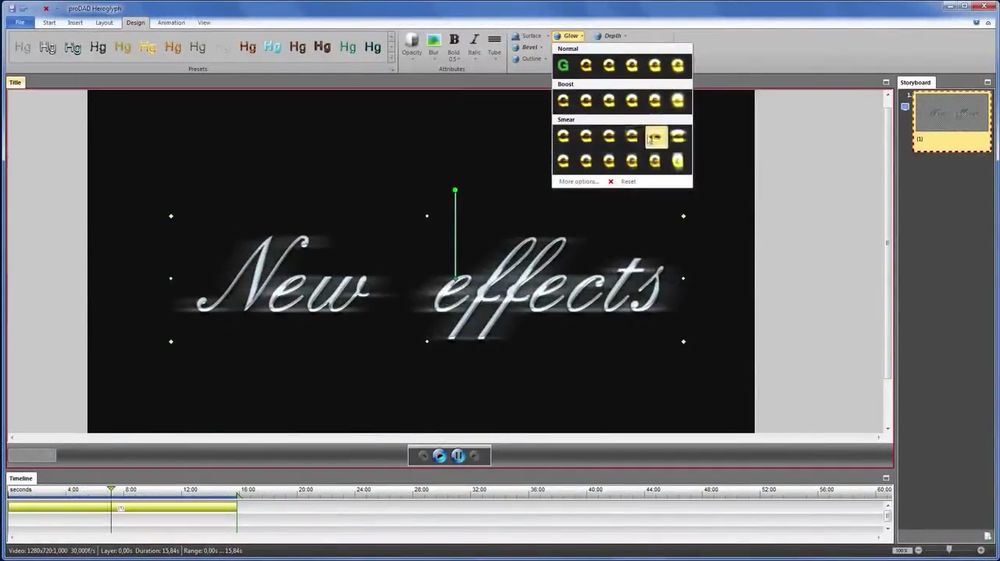Maximize the Title panel
Screen dimensions: 1000x561
click(x=886, y=82)
